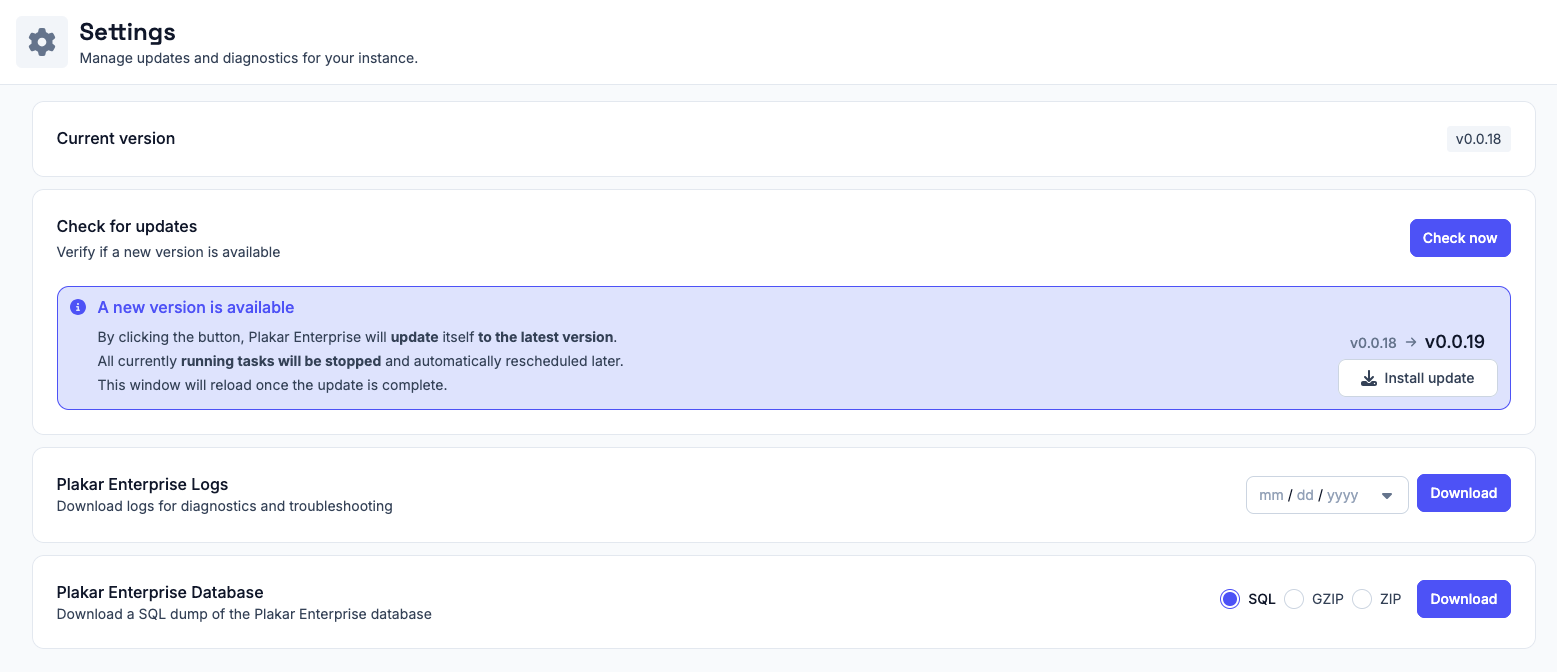
Task: Click the dd day field in date input
Action: [1305, 495]
